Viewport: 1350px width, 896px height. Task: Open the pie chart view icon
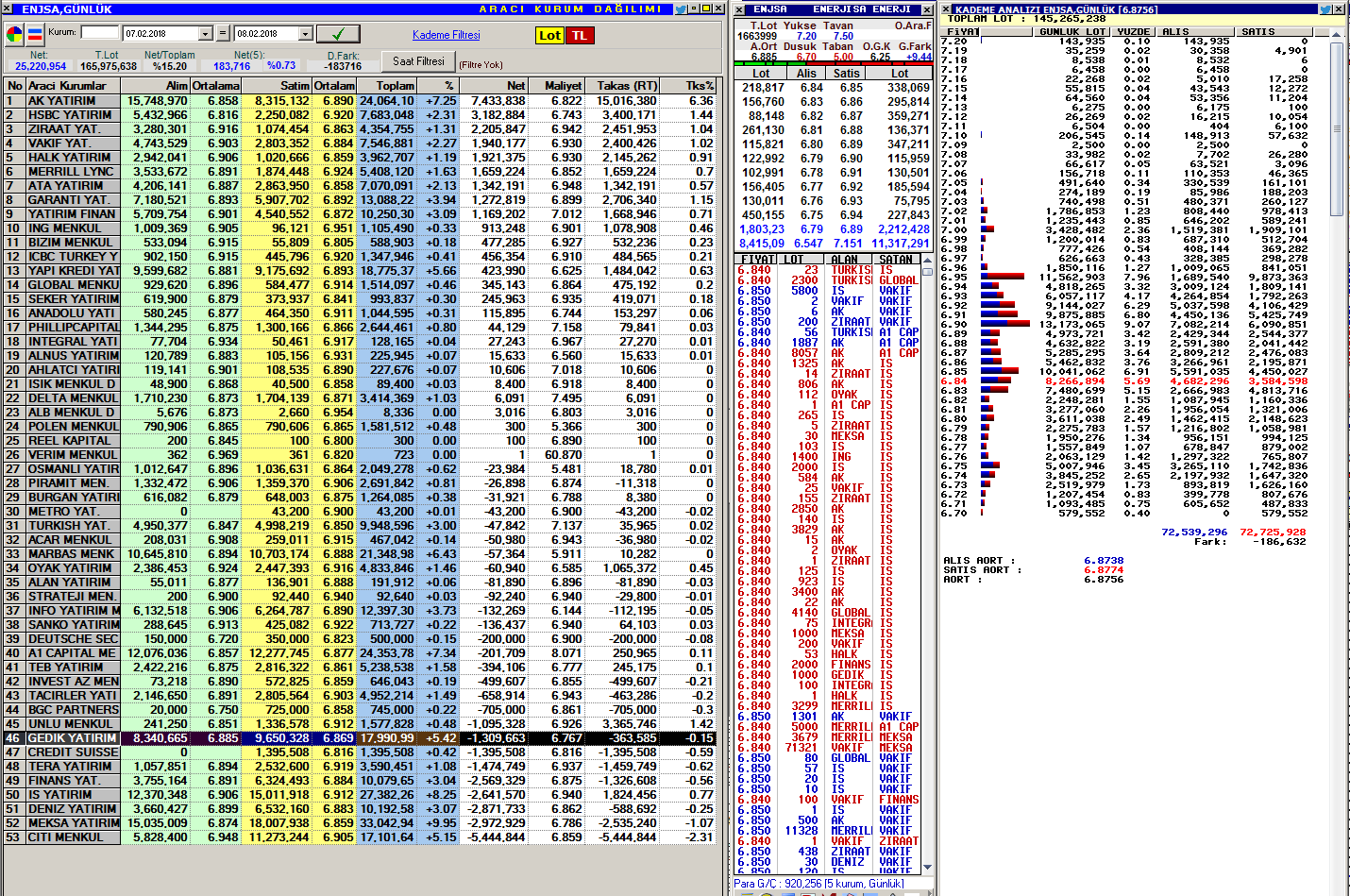pyautogui.click(x=14, y=35)
